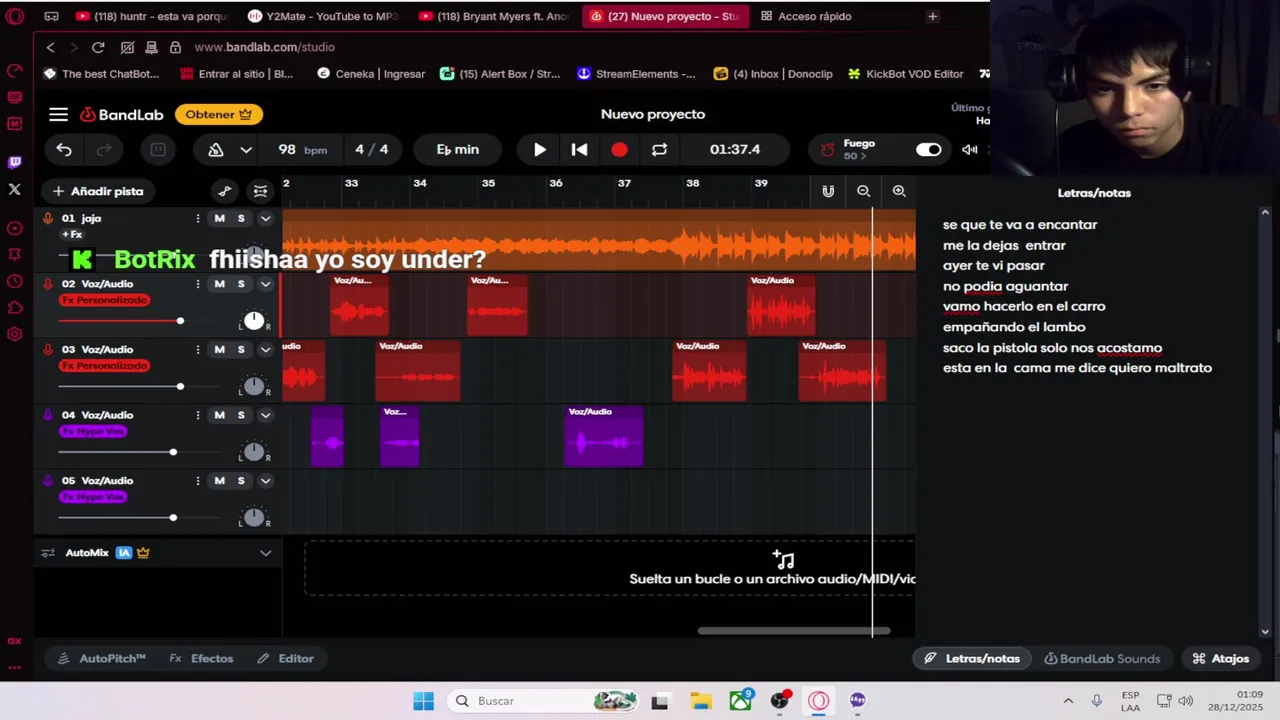This screenshot has width=1280, height=720.
Task: Switch to Letras/notas panel tab
Action: pyautogui.click(x=972, y=659)
